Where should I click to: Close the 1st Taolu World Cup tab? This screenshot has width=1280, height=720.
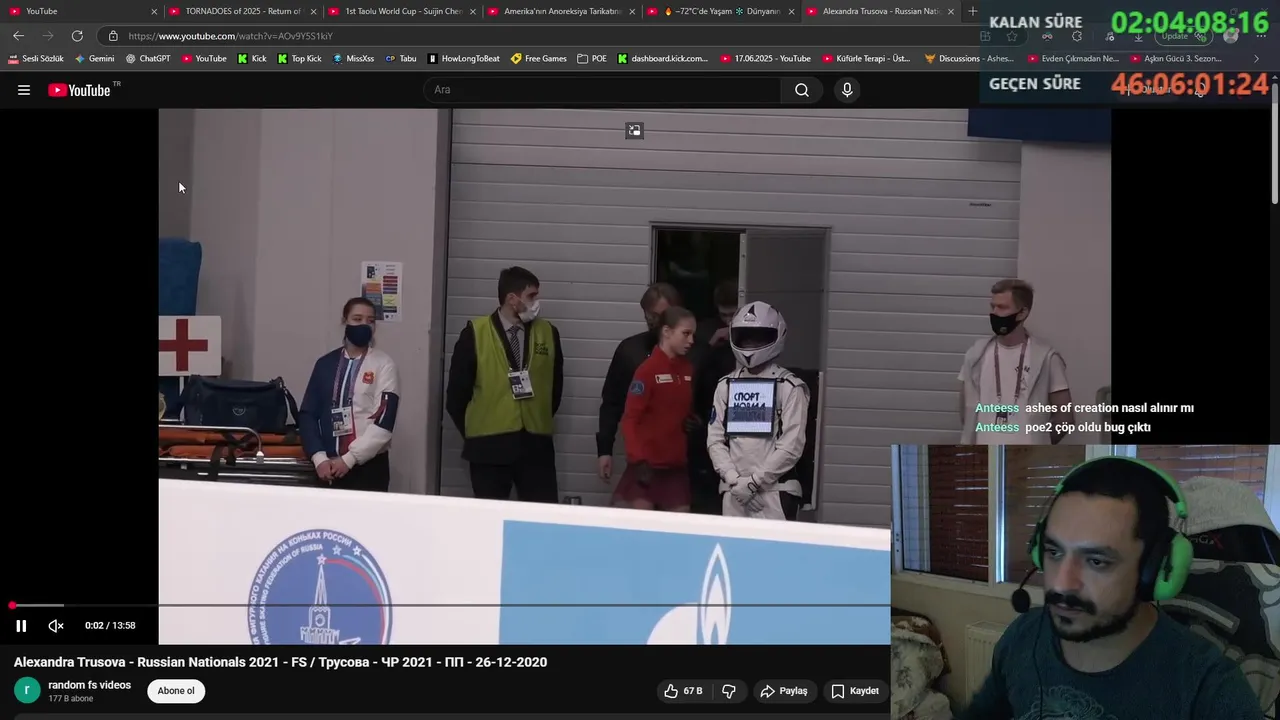coord(473,12)
